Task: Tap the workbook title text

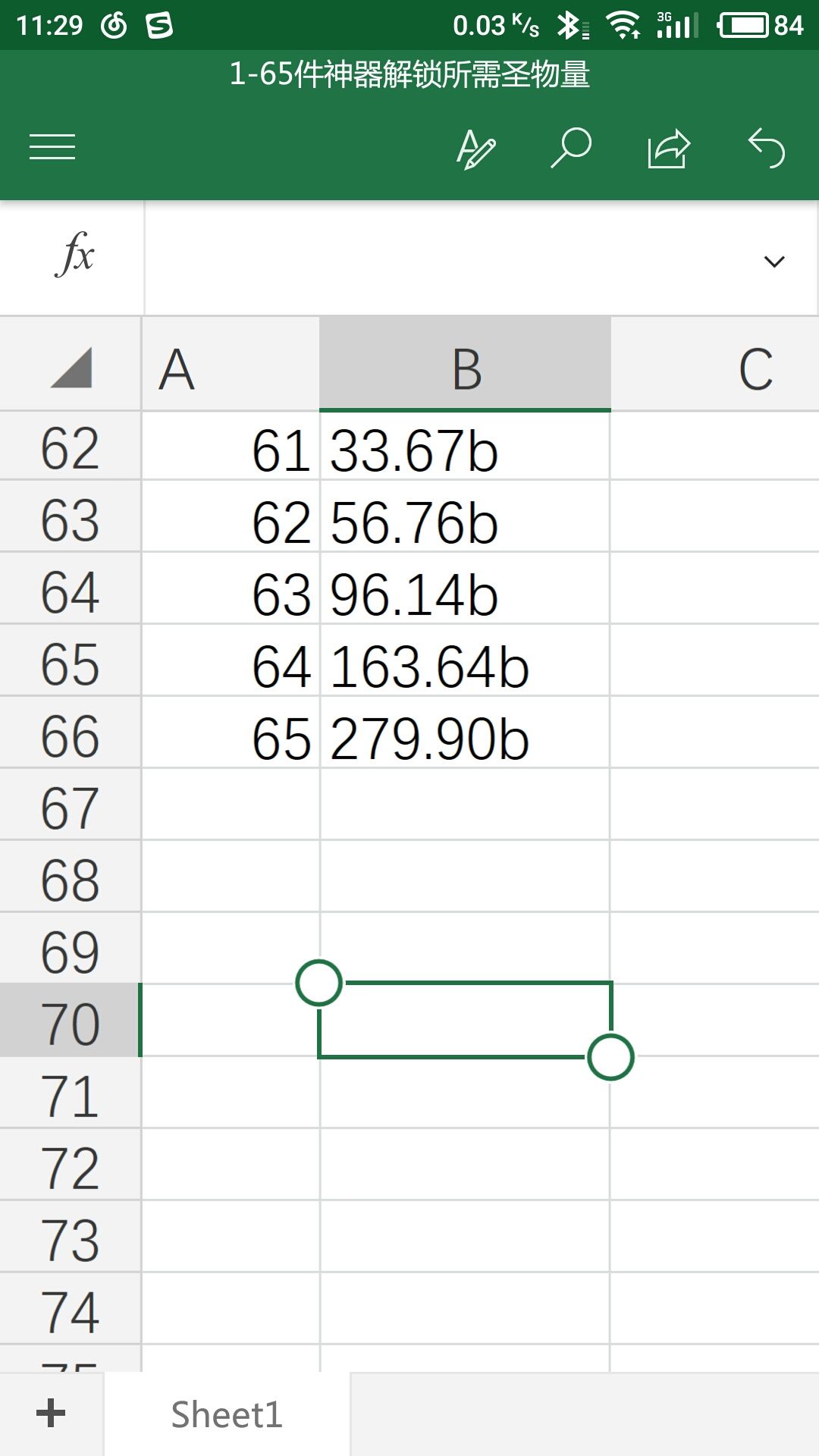Action: tap(409, 74)
